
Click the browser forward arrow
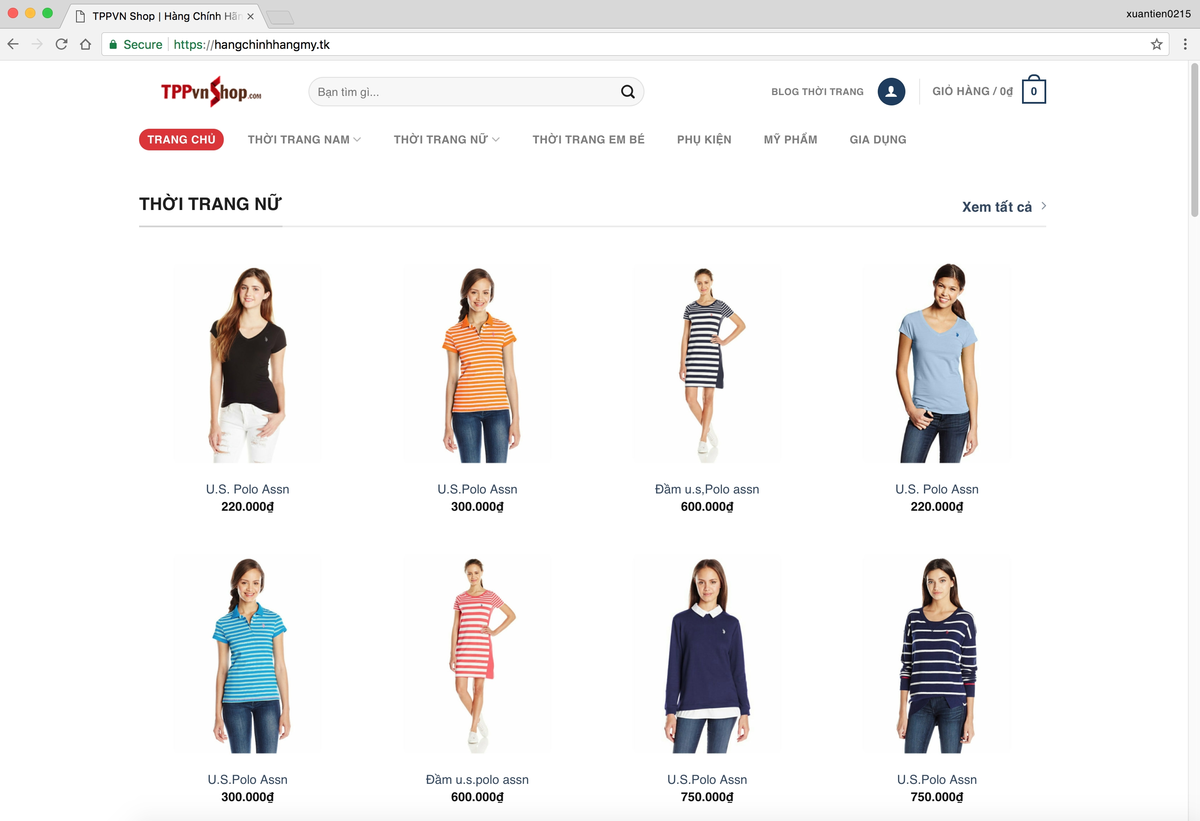pyautogui.click(x=37, y=44)
